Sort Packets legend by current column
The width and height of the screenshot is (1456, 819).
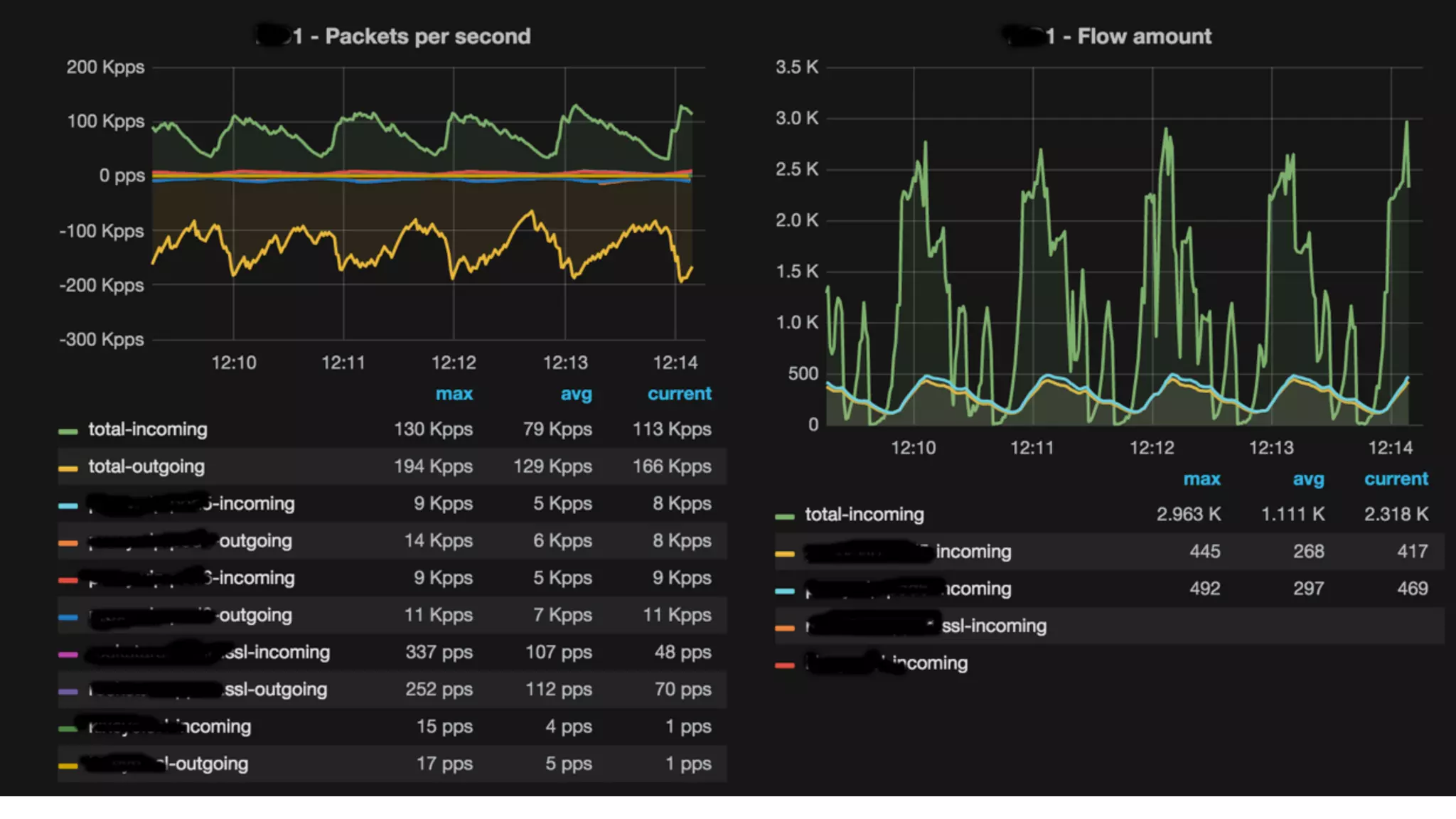pos(679,394)
